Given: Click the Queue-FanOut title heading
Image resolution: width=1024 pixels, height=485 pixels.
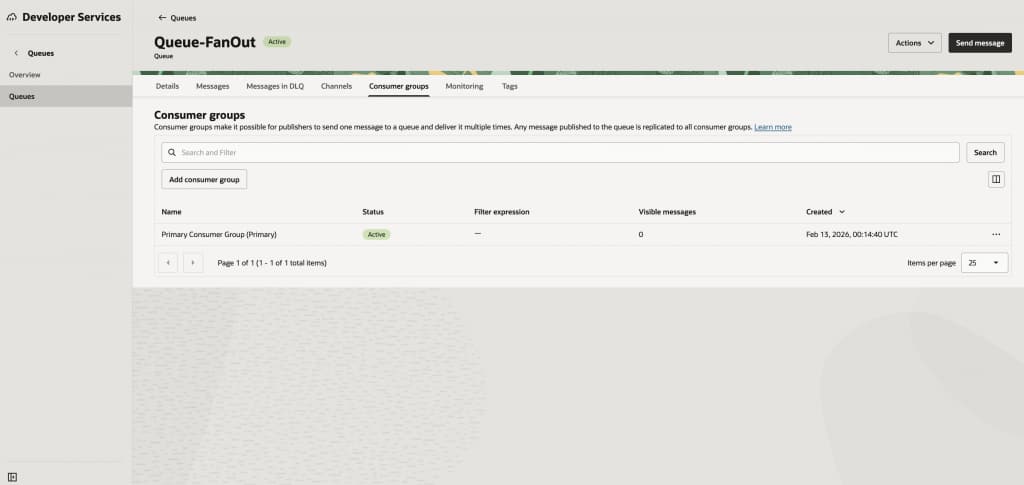Looking at the screenshot, I should (x=204, y=42).
